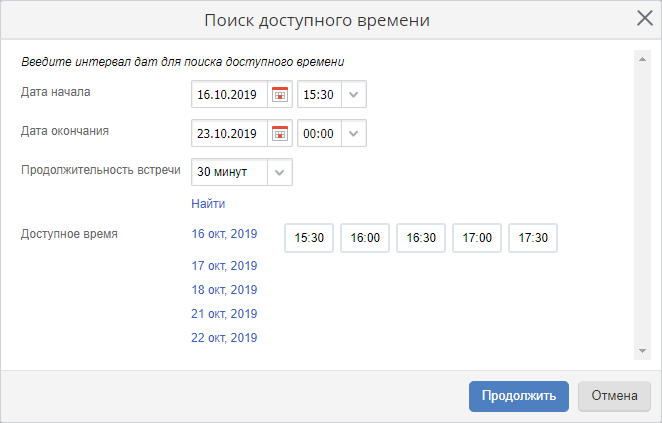Show available times for 16 окт, 2019
Image resolution: width=662 pixels, height=423 pixels.
click(x=224, y=234)
